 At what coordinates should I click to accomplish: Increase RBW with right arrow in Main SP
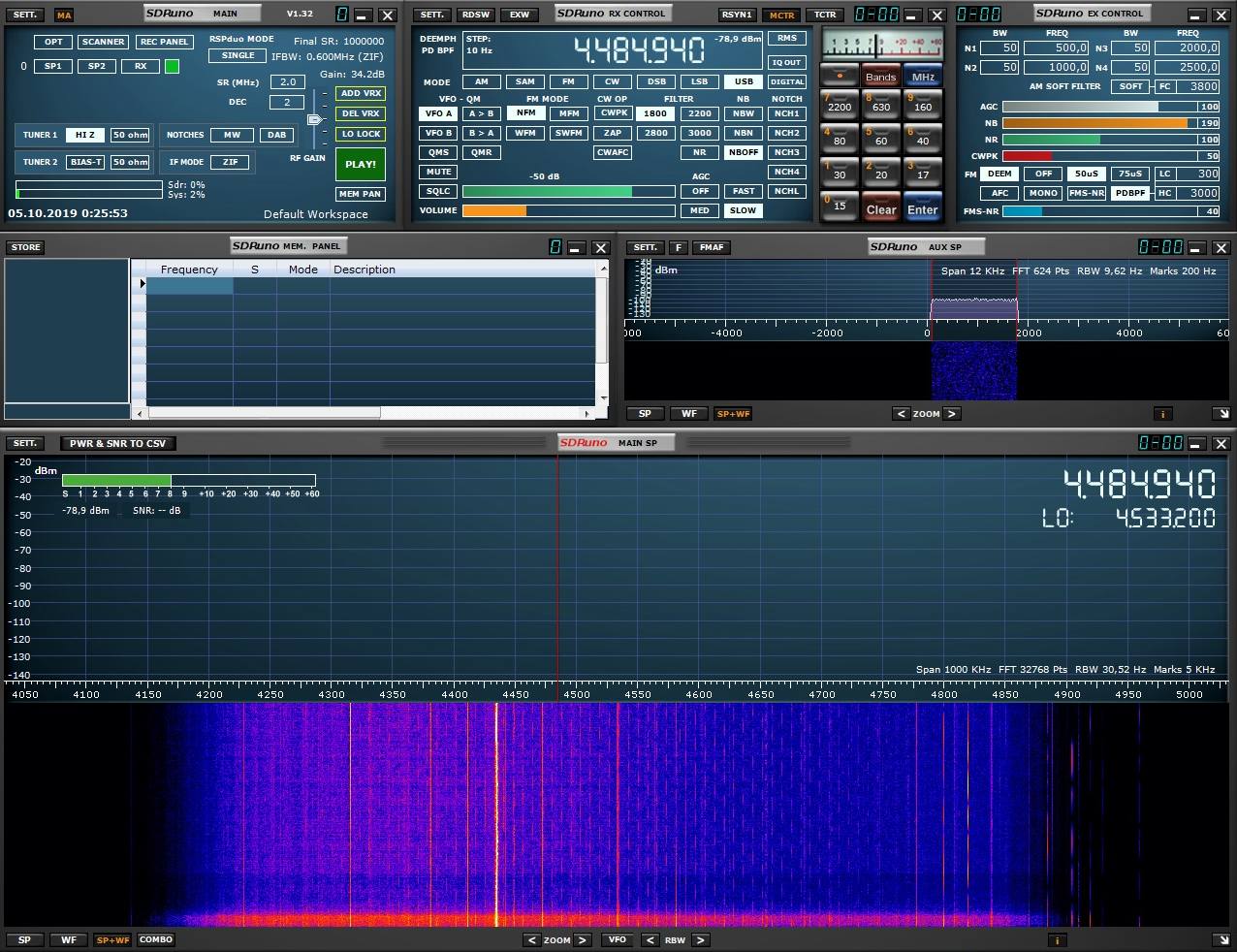pos(701,939)
